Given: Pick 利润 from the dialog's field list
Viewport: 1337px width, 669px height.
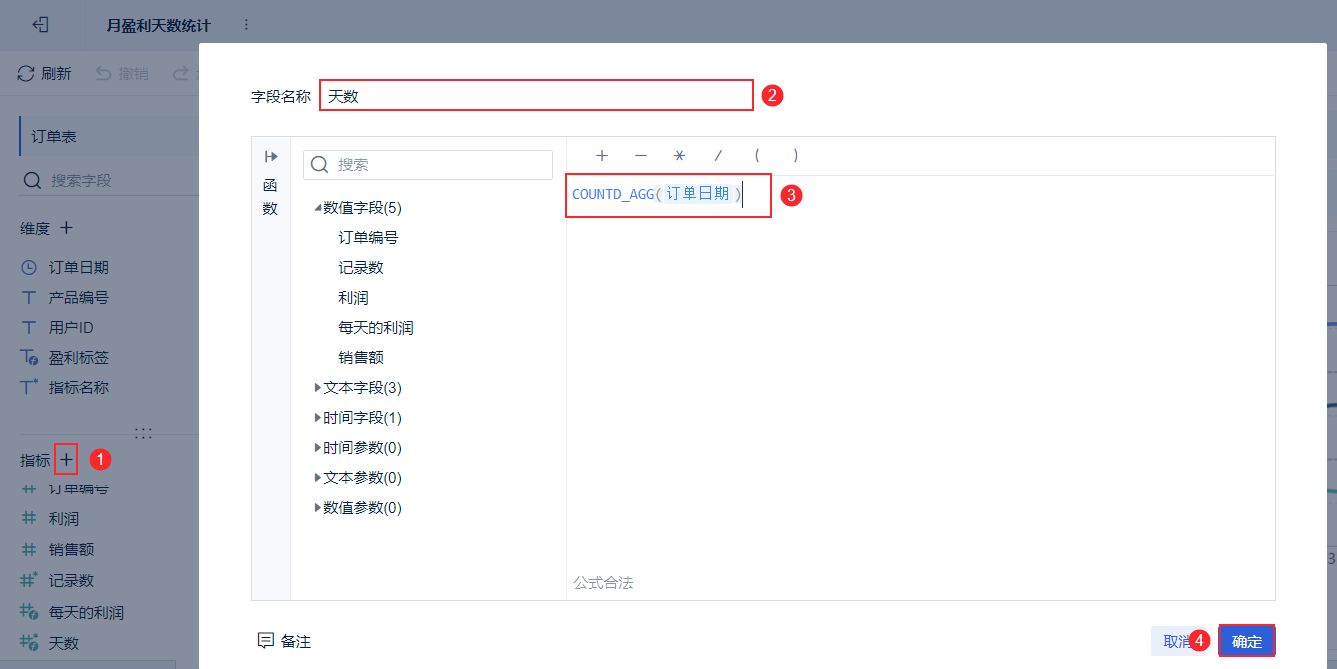Looking at the screenshot, I should [354, 297].
